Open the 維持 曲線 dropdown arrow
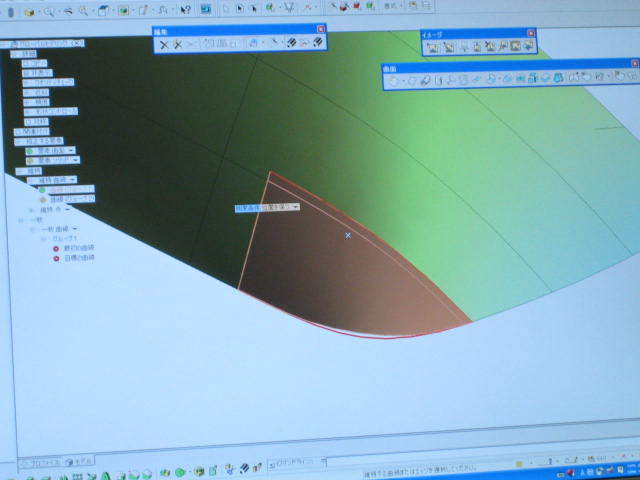 [x=73, y=180]
